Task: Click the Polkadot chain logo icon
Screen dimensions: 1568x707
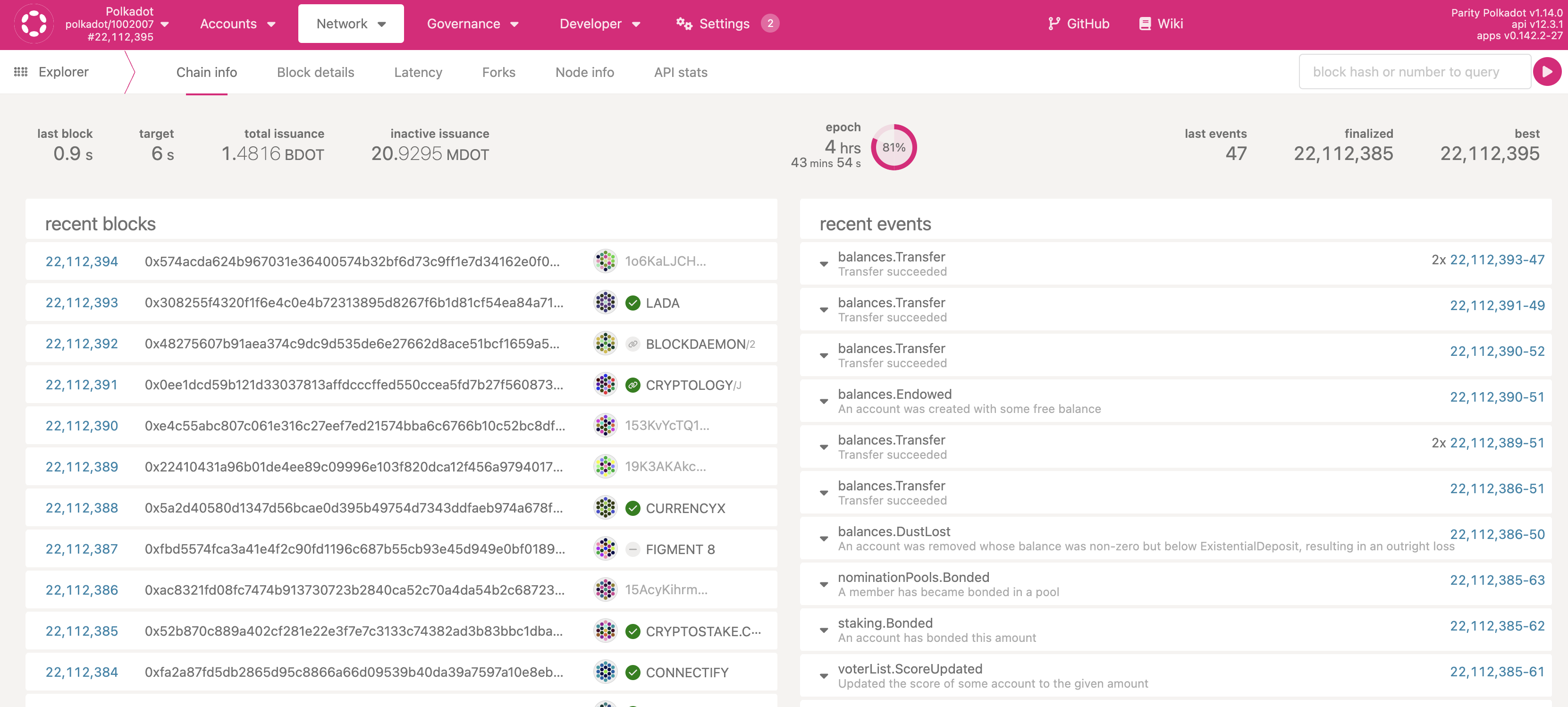Action: (x=34, y=24)
